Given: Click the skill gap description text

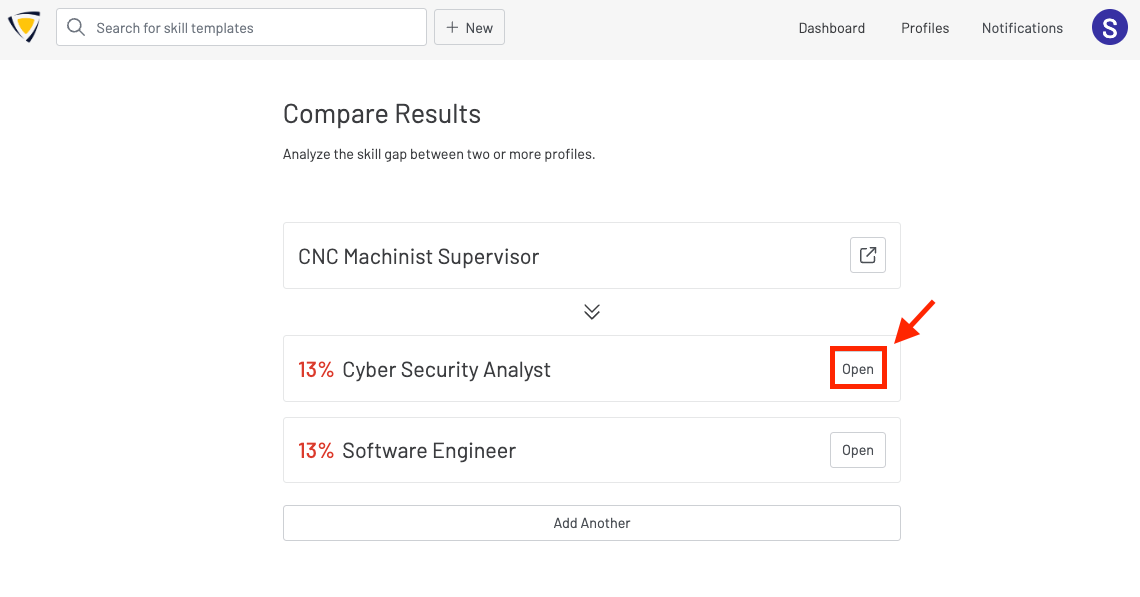Looking at the screenshot, I should [x=439, y=155].
